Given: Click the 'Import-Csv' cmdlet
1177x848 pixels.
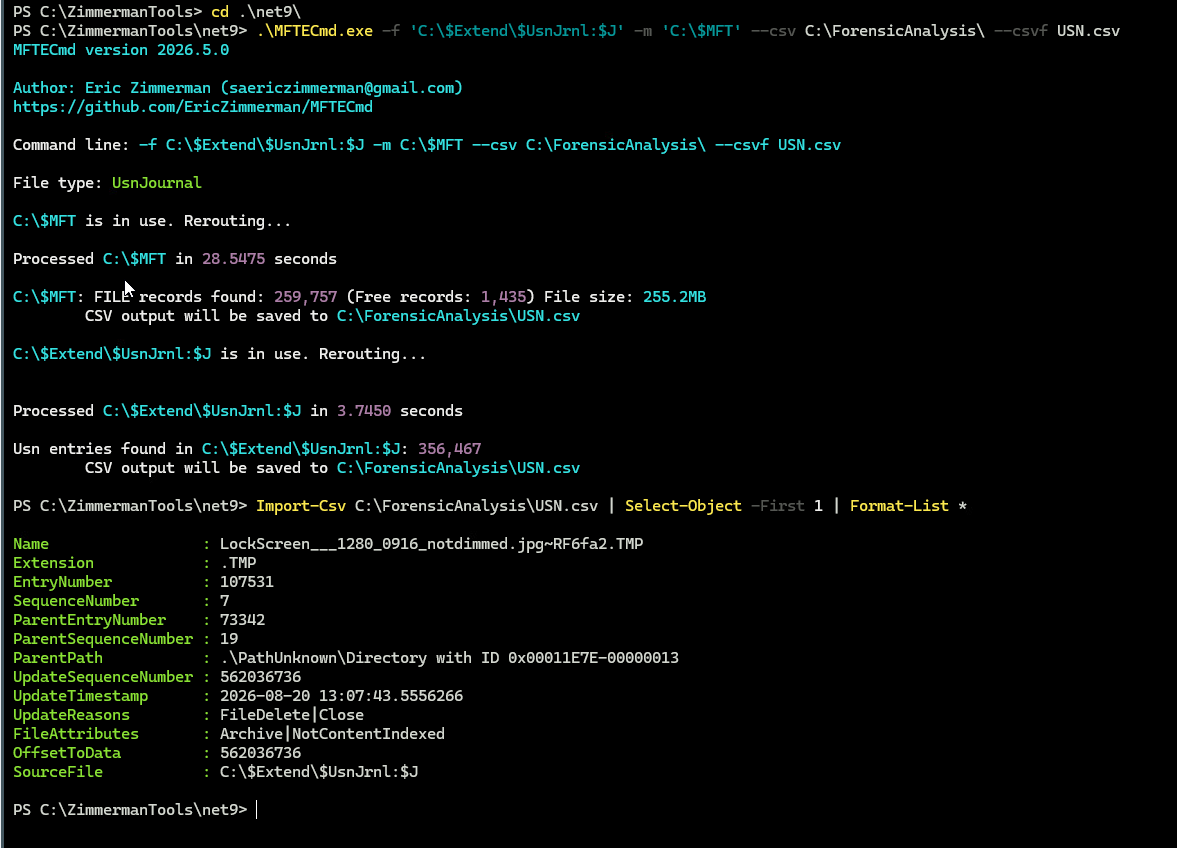Looking at the screenshot, I should coord(301,506).
